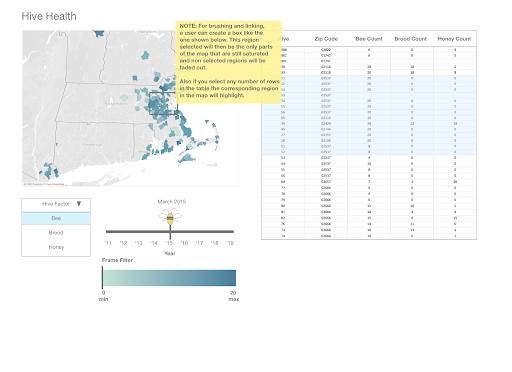This screenshot has width=512, height=372.
Task: Click the Frame Filter label
Action: coord(117,260)
